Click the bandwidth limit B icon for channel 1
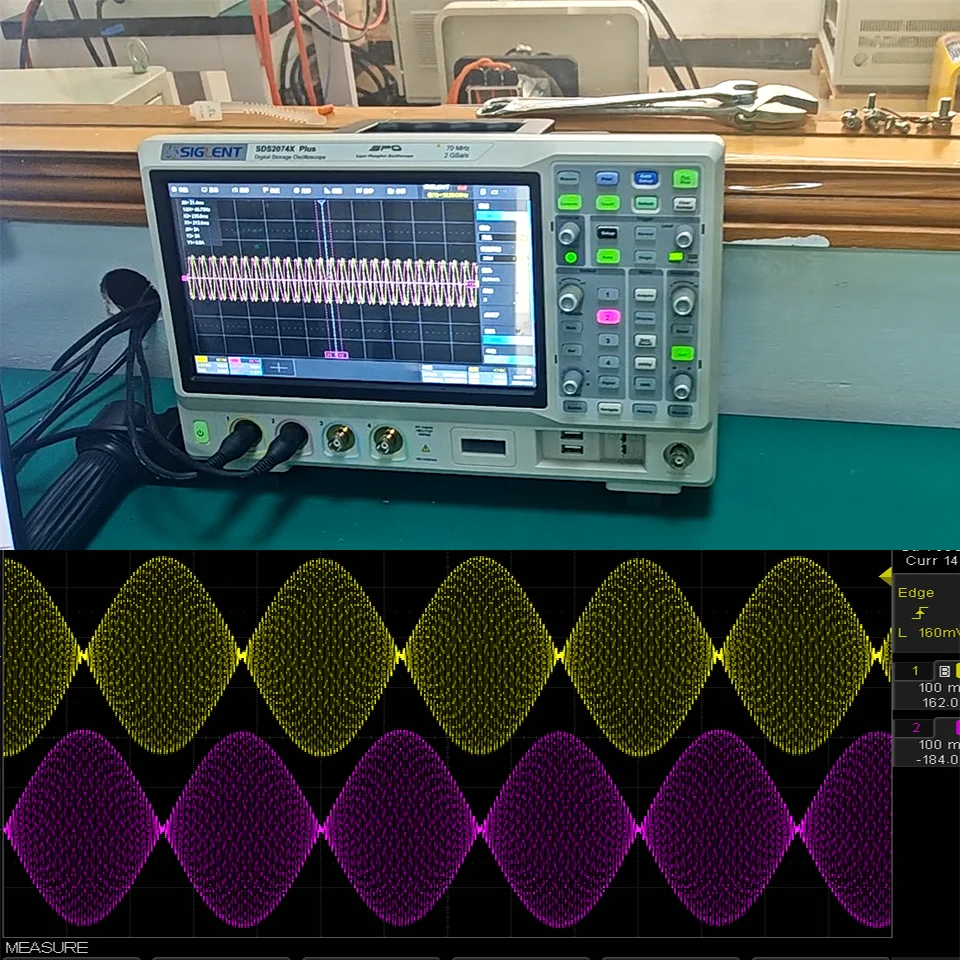The height and width of the screenshot is (960, 960). 945,671
